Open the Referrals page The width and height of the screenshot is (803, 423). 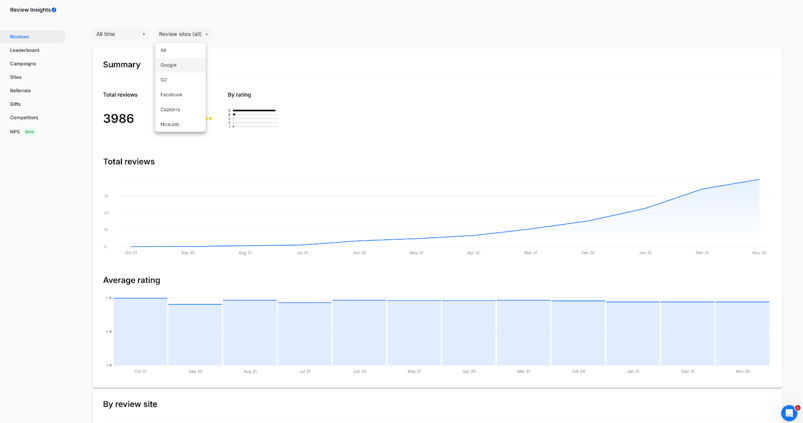(x=20, y=91)
